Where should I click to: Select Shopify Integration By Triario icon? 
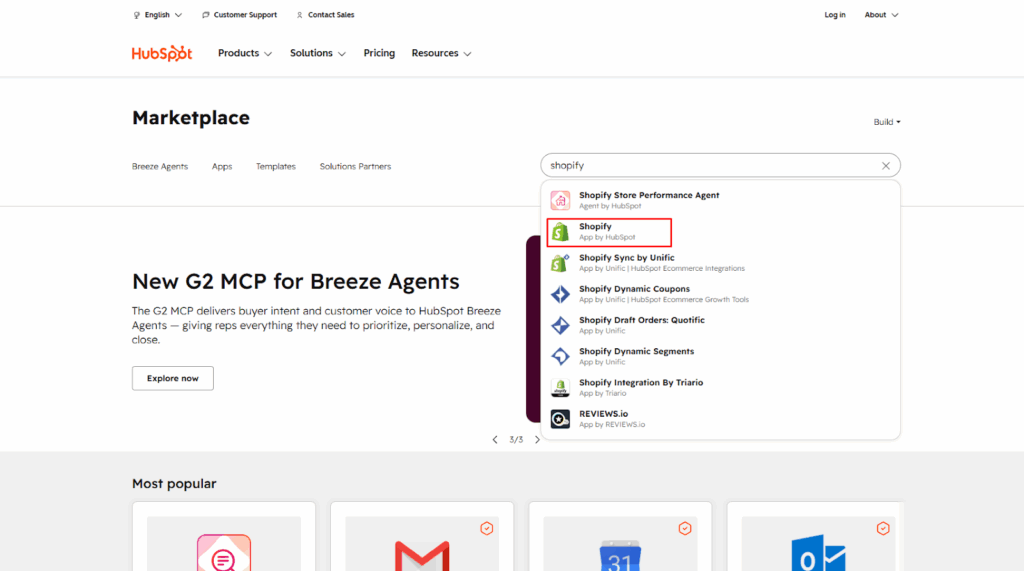(x=560, y=388)
